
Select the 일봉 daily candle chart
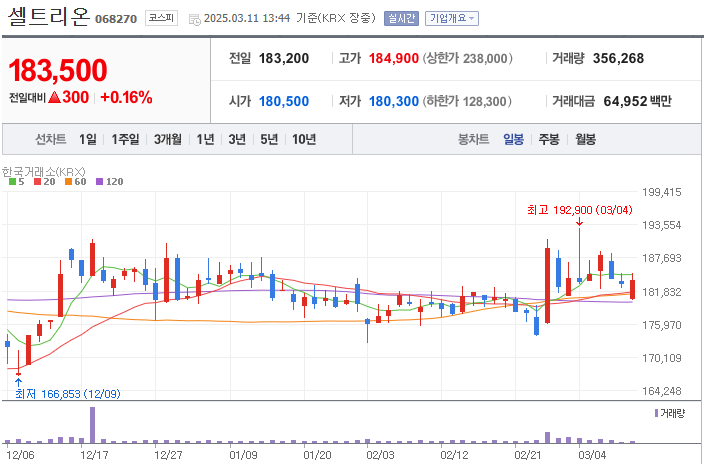(x=513, y=139)
